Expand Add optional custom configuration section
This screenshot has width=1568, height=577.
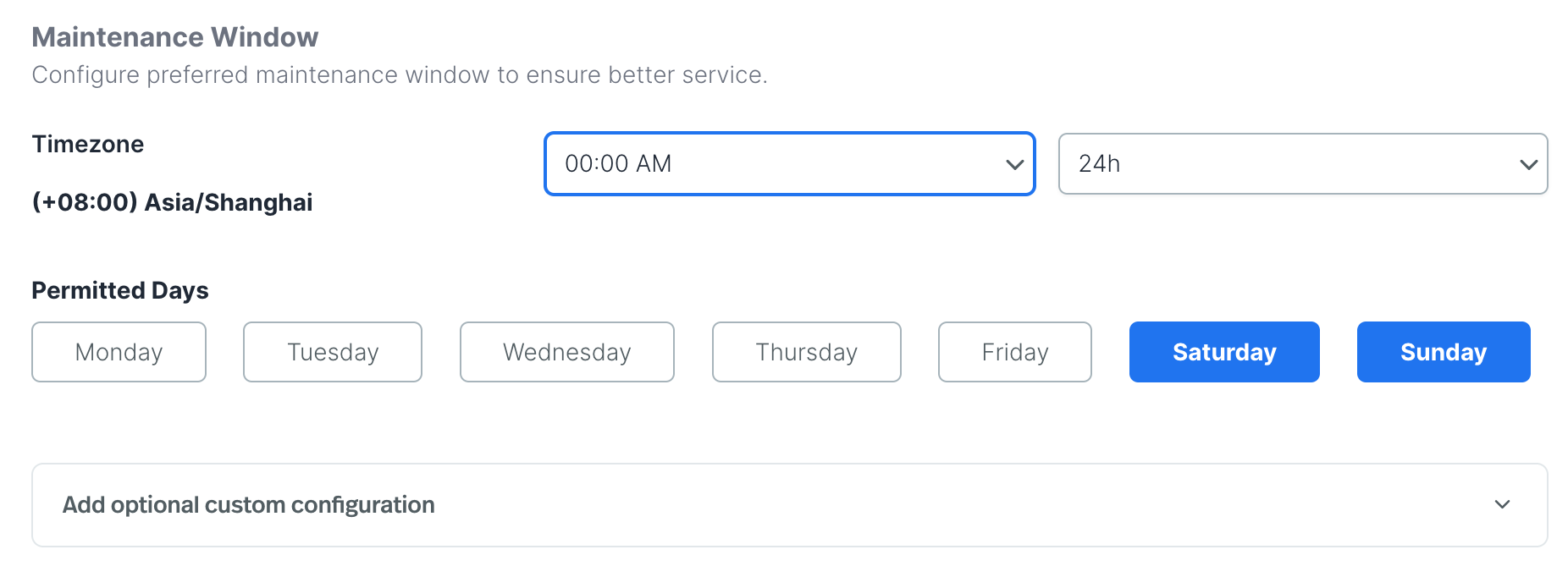788,504
